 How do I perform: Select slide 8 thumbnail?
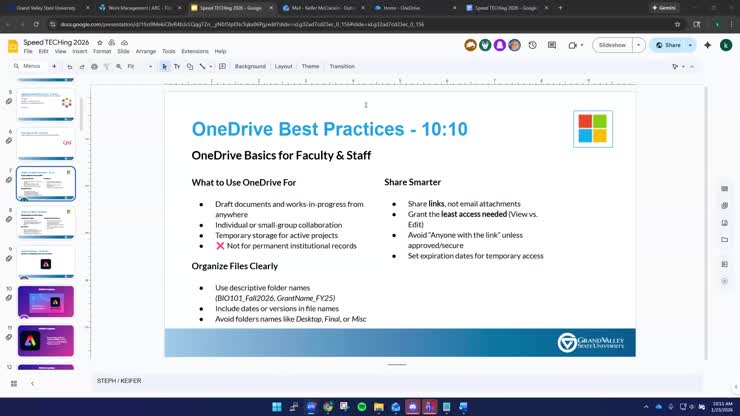(46, 223)
